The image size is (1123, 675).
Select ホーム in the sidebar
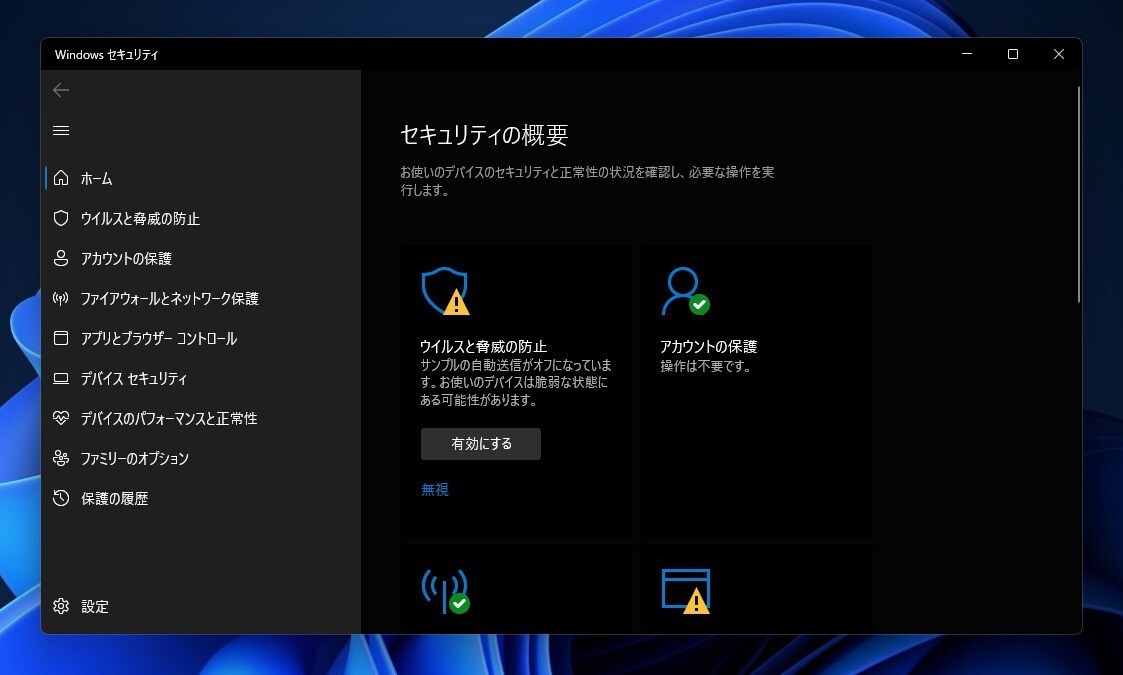(x=97, y=178)
